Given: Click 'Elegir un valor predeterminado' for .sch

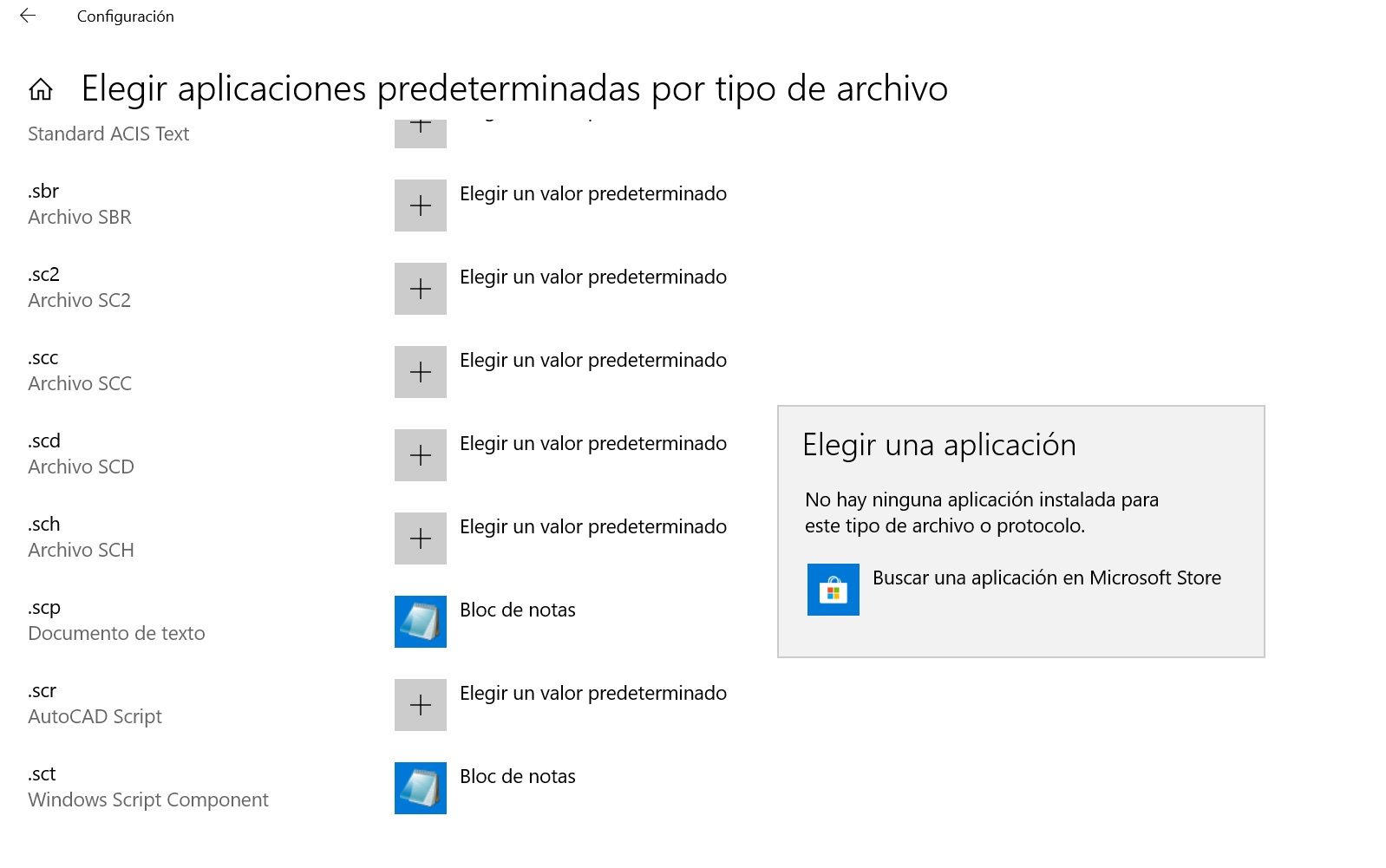Looking at the screenshot, I should click(592, 526).
